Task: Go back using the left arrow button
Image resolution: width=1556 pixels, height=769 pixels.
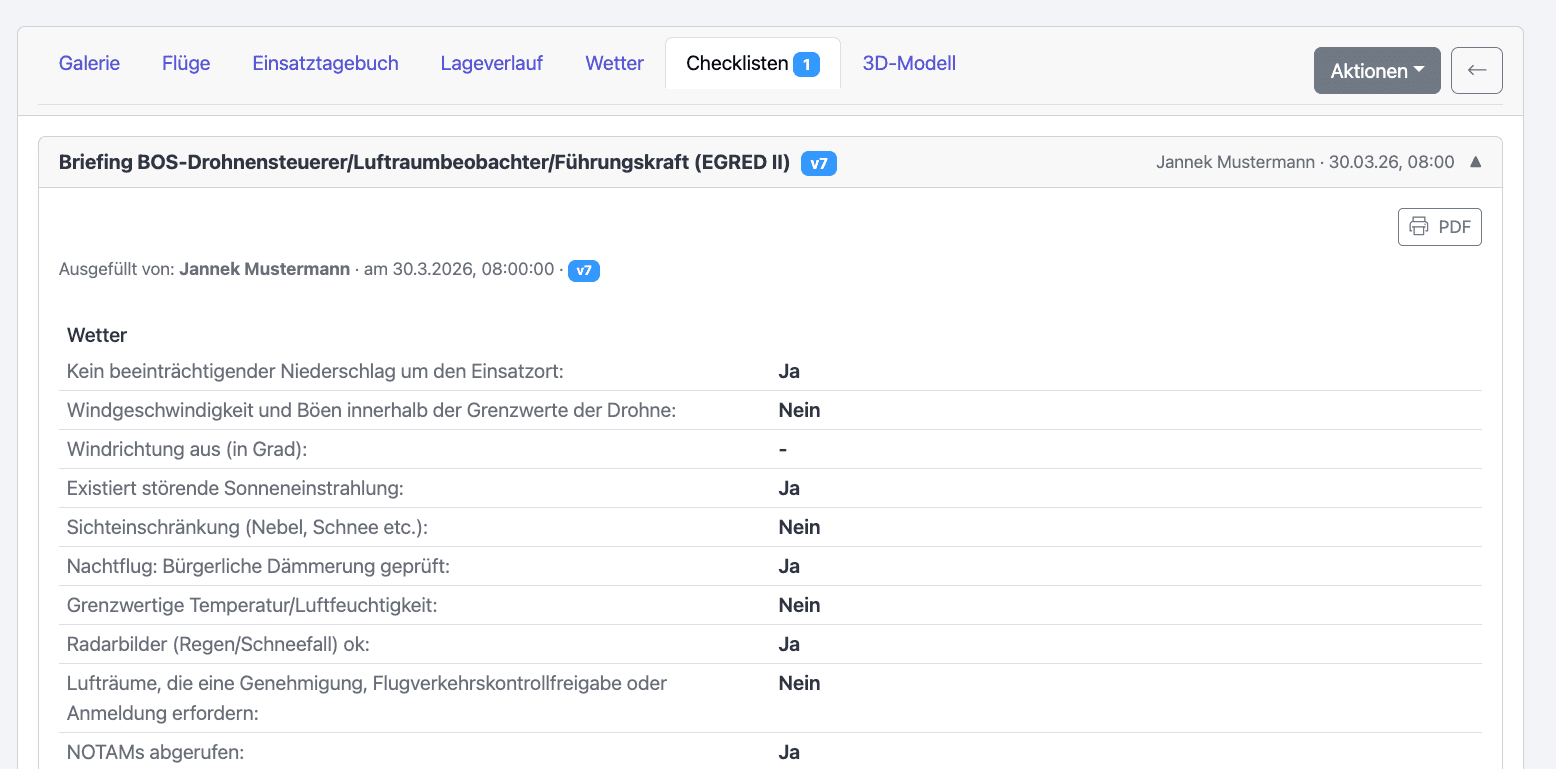Action: (1476, 70)
